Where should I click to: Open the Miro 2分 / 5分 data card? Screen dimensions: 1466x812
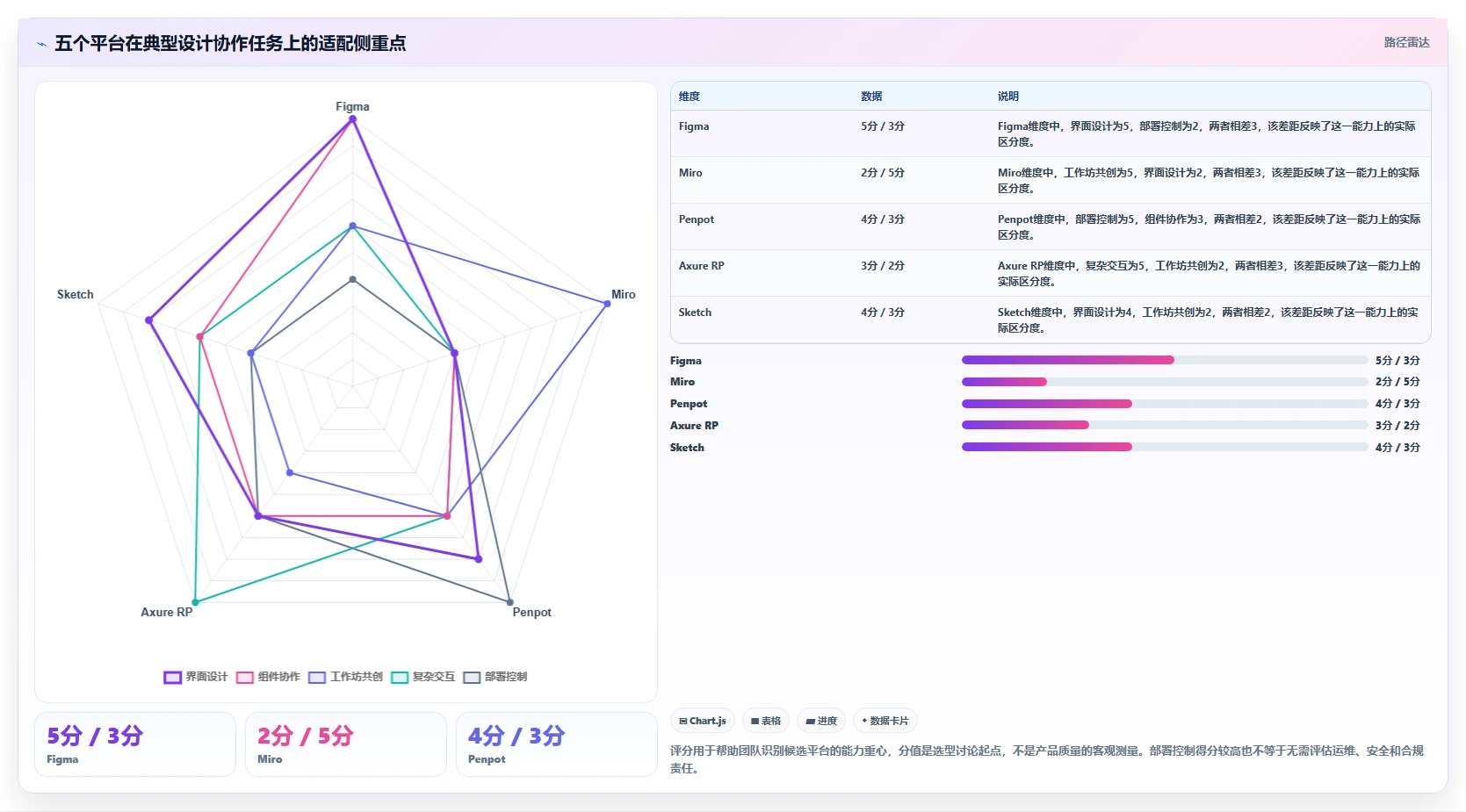pyautogui.click(x=346, y=744)
